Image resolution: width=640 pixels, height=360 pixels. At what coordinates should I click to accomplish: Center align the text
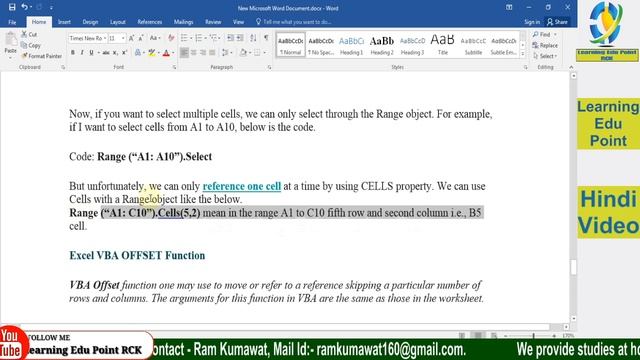point(194,53)
